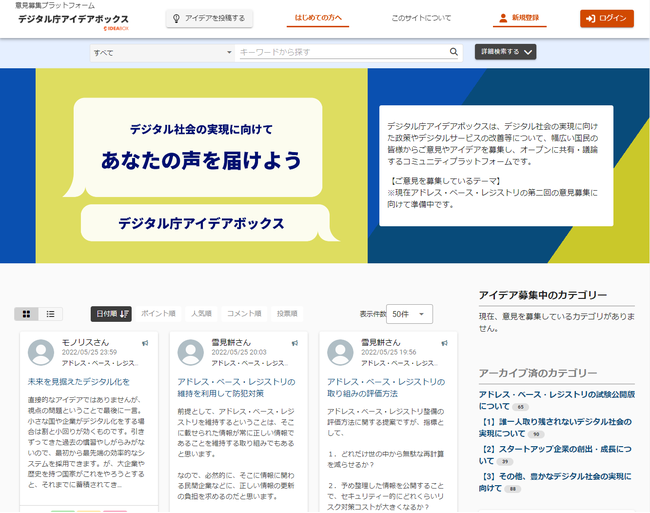Click the search magnifier icon
The image size is (650, 513).
453,52
